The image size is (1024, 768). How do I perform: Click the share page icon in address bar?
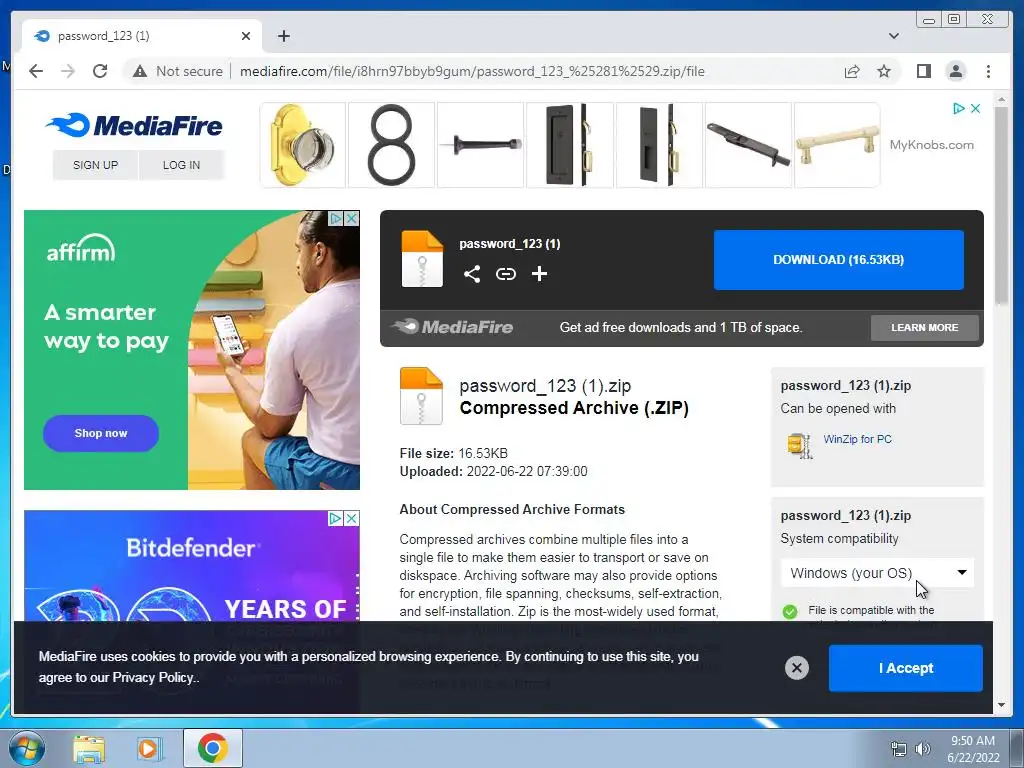click(x=852, y=71)
